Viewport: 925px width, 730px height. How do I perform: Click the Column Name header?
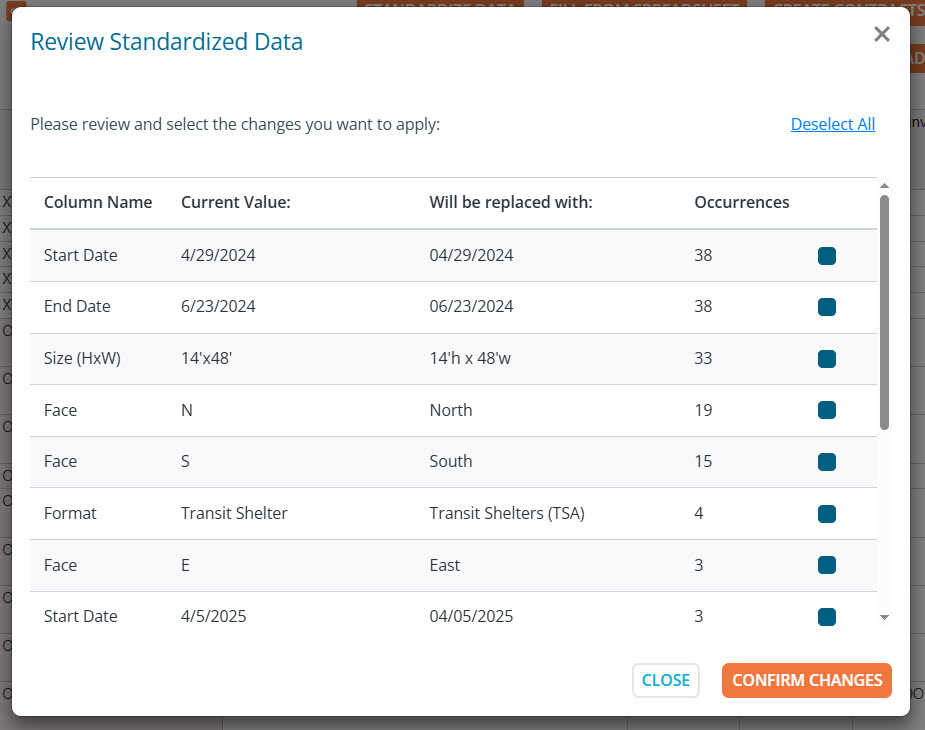98,202
